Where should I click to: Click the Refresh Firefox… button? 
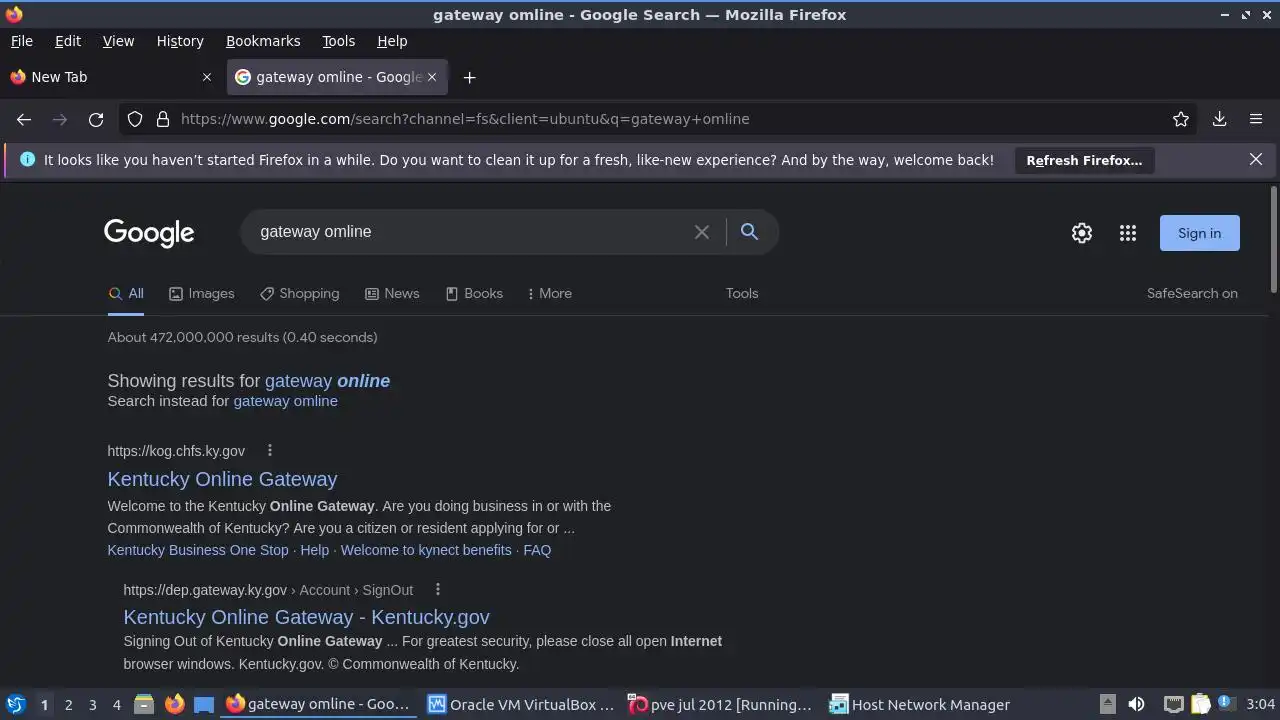(x=1084, y=160)
